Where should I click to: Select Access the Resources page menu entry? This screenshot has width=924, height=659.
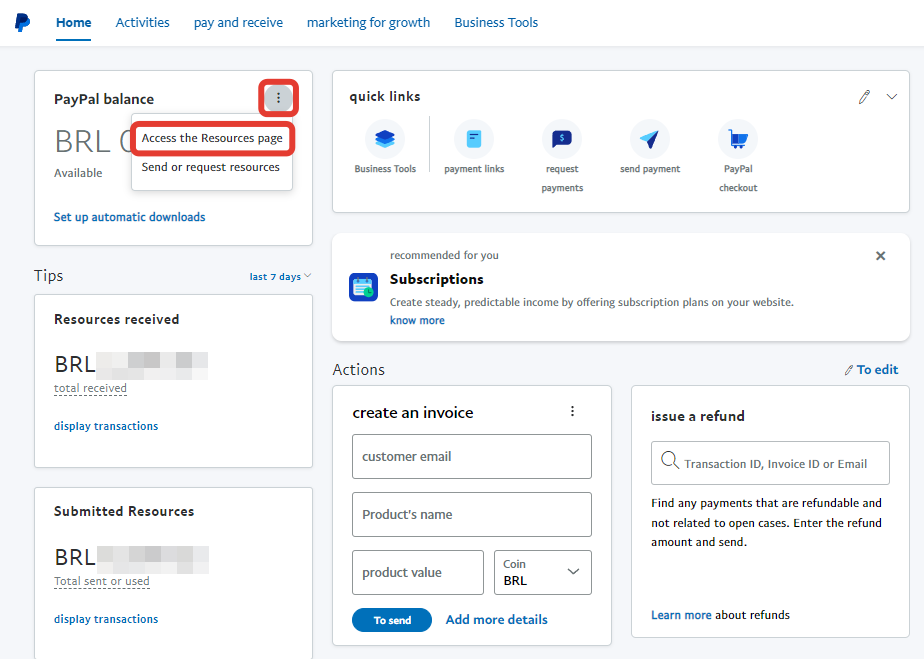tap(212, 138)
